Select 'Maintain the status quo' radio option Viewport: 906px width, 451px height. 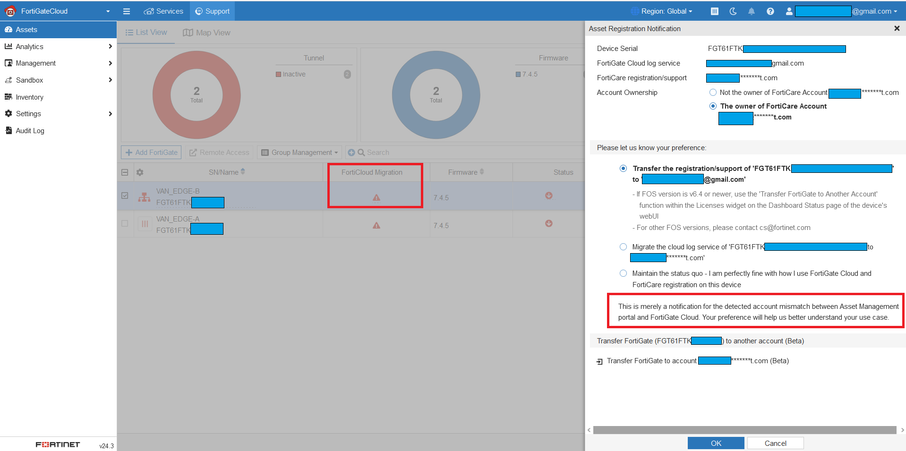pyautogui.click(x=623, y=273)
